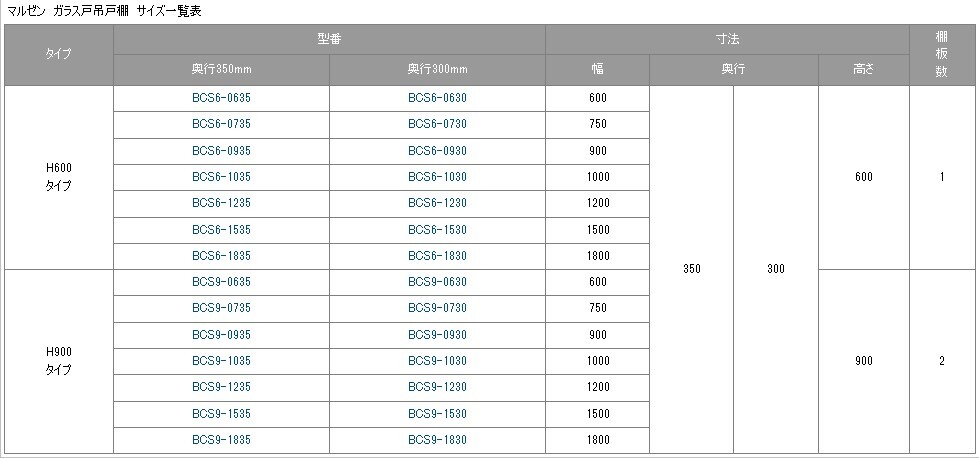Open BCS6-0930 product link
The width and height of the screenshot is (979, 458).
point(437,150)
